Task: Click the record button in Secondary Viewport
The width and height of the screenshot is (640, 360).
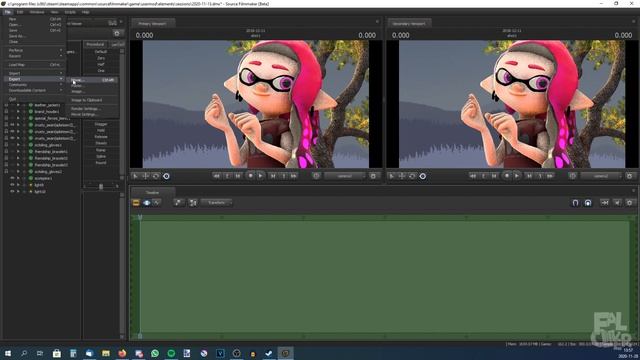Action: [507, 176]
